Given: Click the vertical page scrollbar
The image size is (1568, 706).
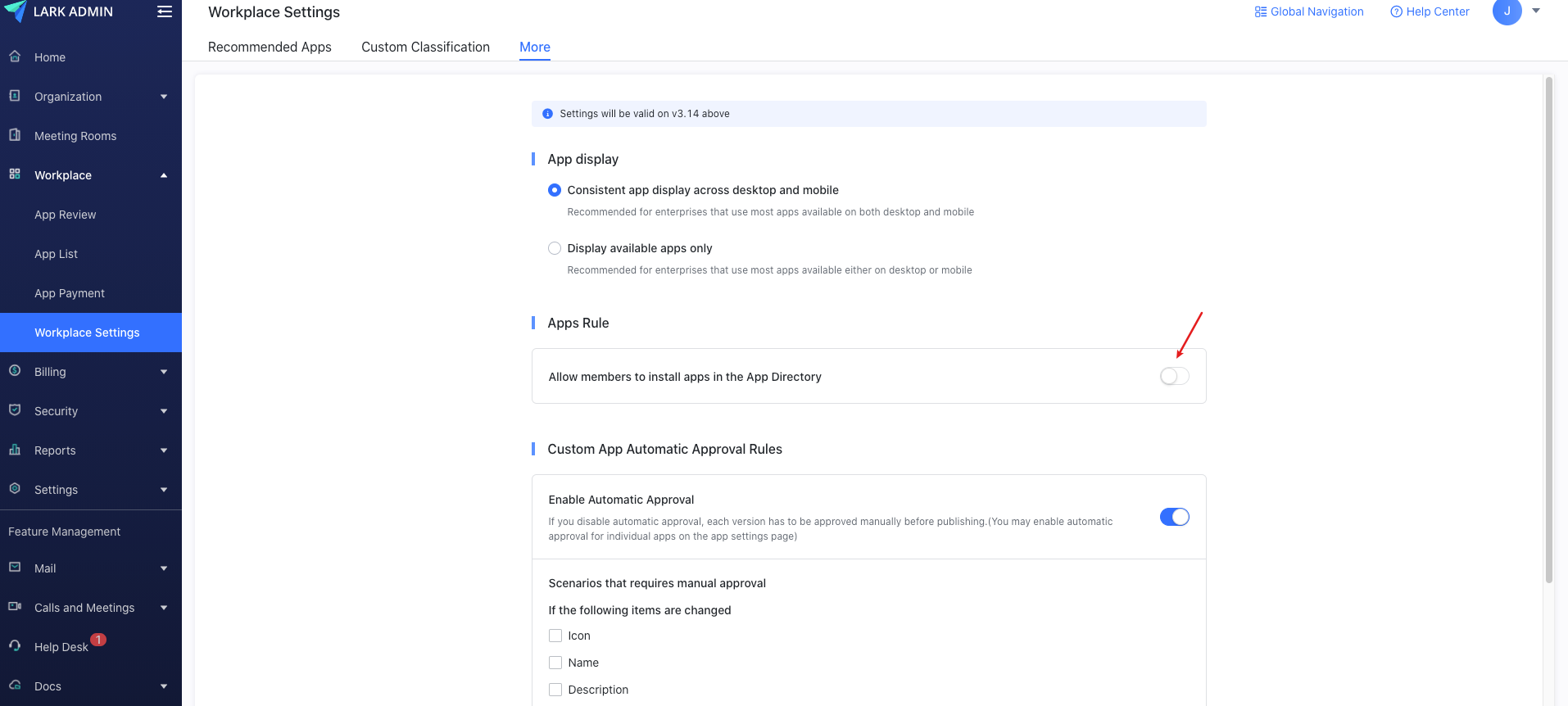Looking at the screenshot, I should click(x=1548, y=328).
